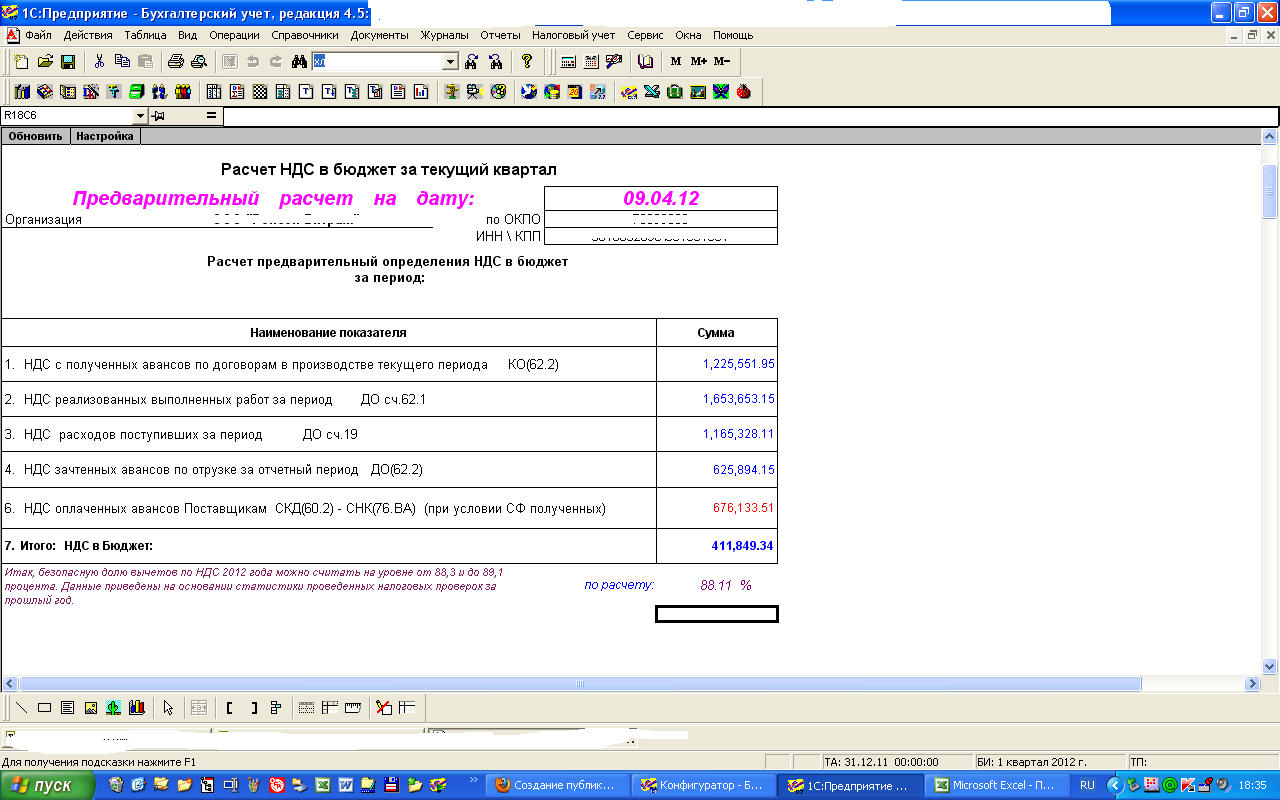Open the Операции menu
Screen dimensions: 1280x800
pyautogui.click(x=234, y=35)
